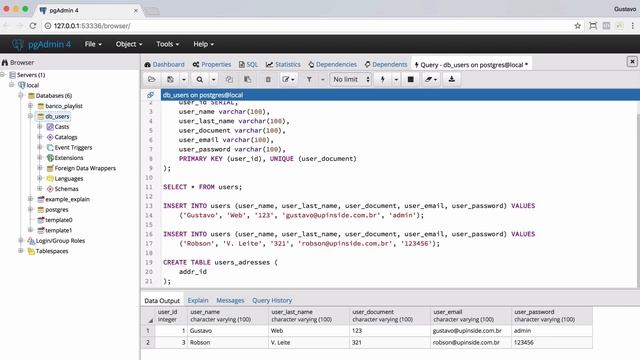640x360 pixels.
Task: Collapse the Databases (6) node
Action: click(21, 96)
